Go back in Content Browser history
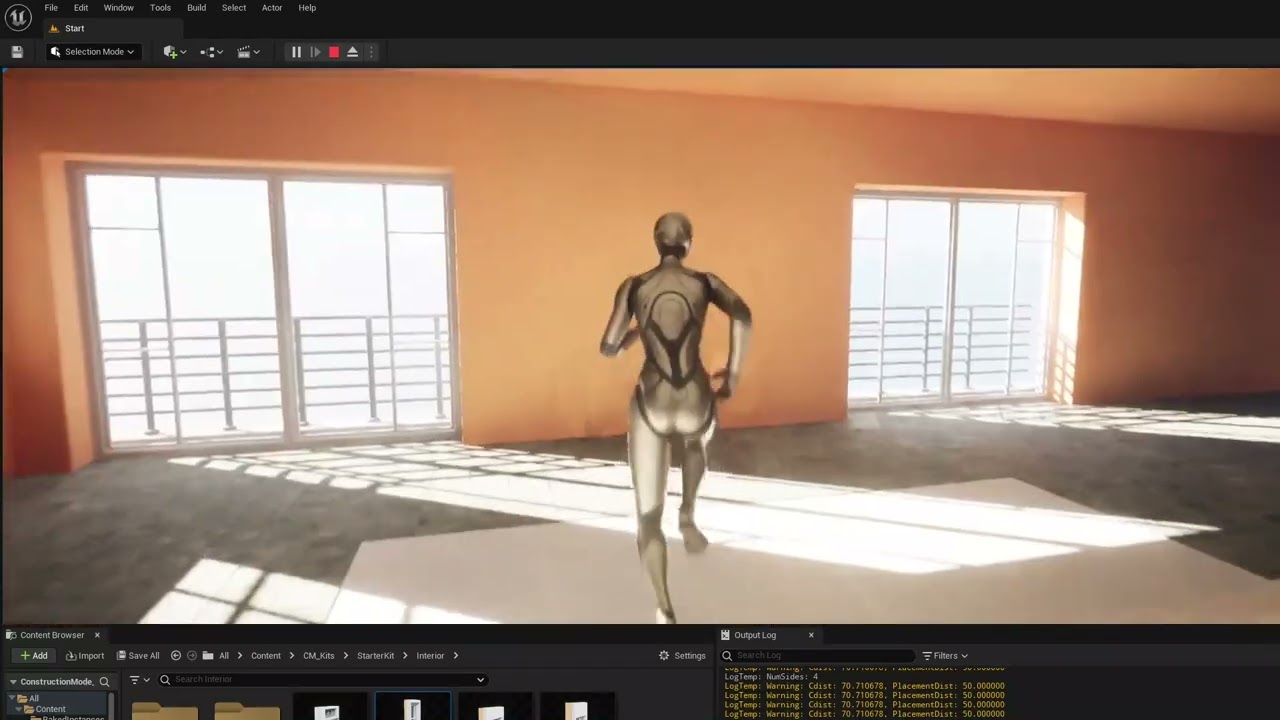Viewport: 1280px width, 720px height. (175, 656)
